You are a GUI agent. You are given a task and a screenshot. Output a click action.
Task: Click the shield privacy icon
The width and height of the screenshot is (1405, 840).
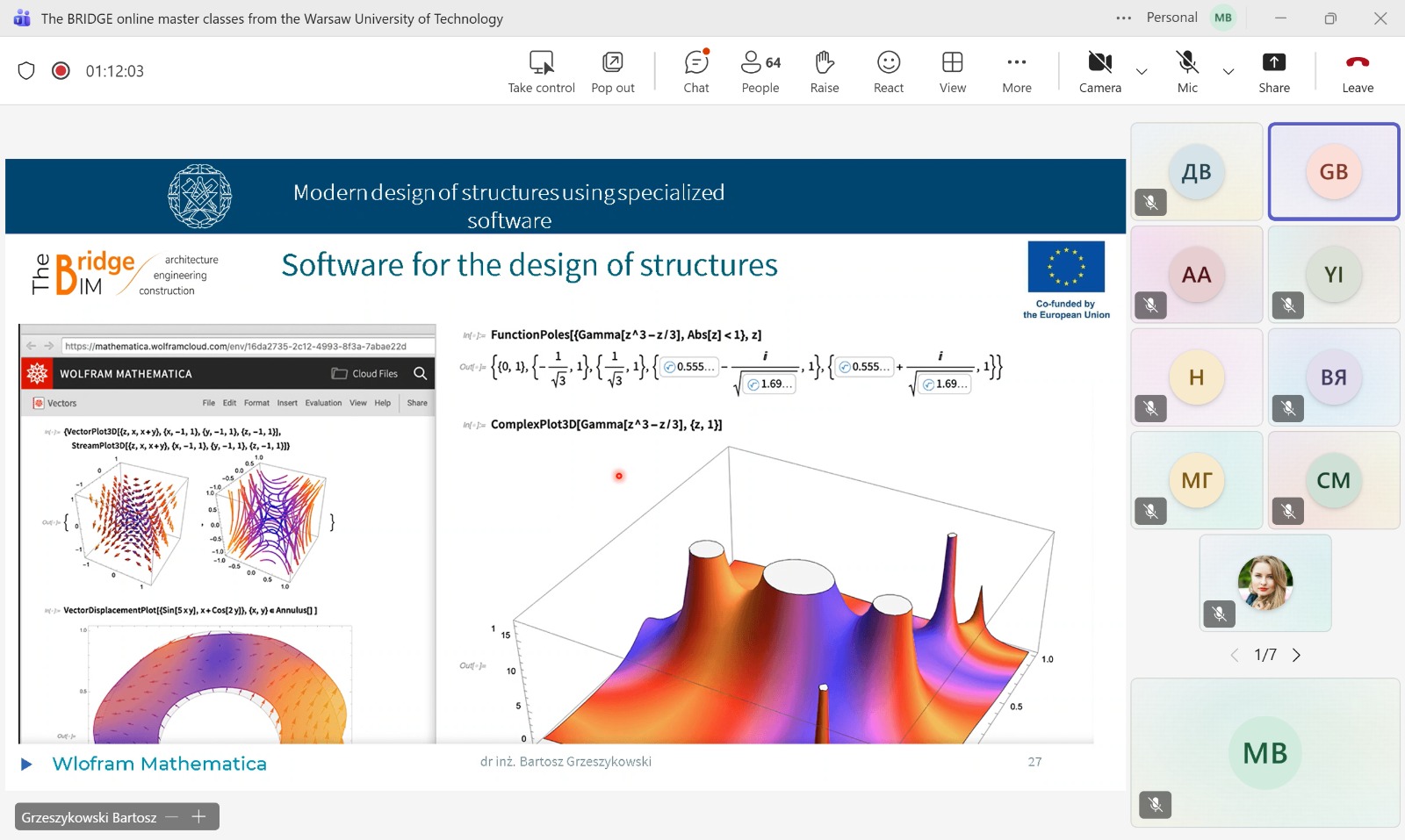(x=26, y=71)
